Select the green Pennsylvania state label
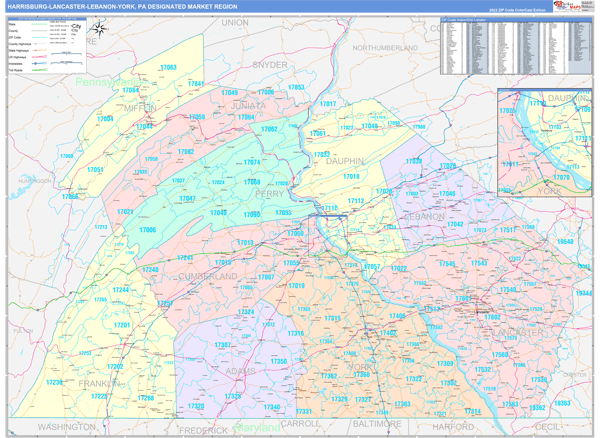 point(108,82)
